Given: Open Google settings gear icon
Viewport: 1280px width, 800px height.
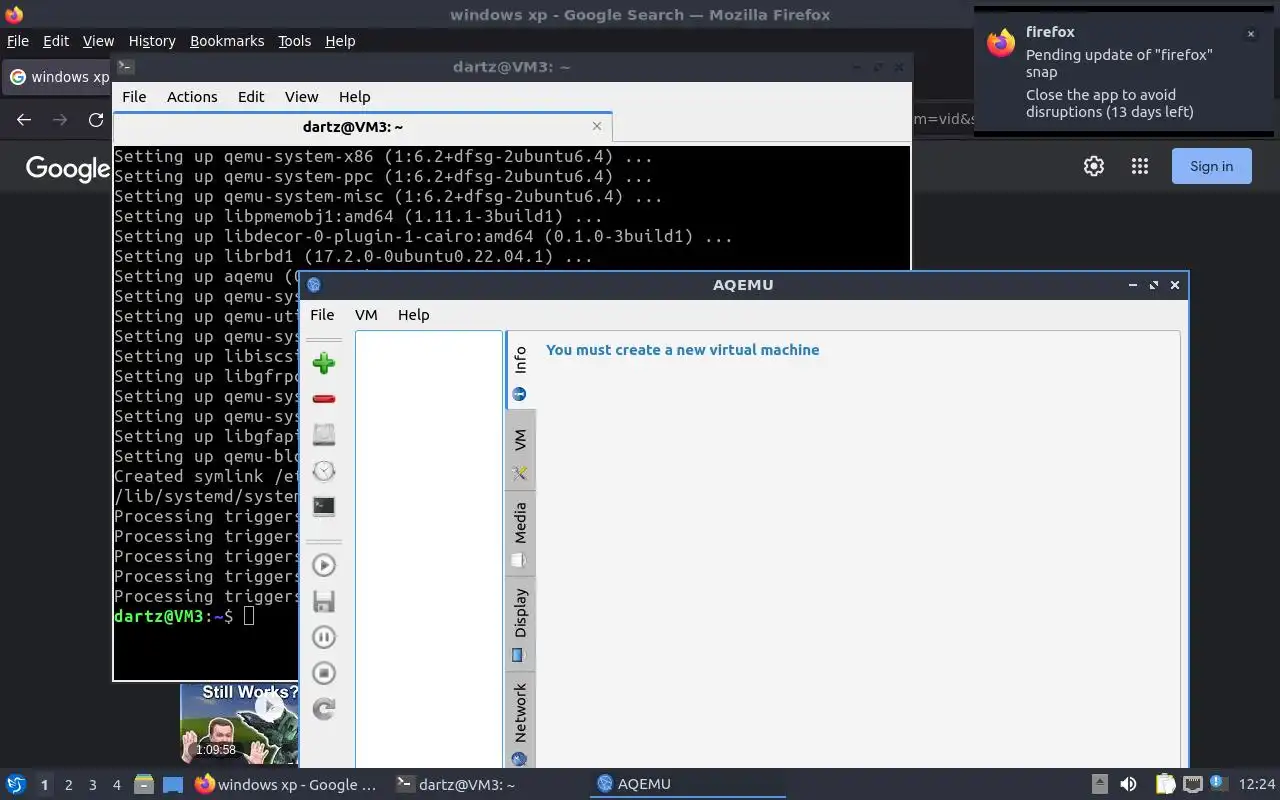Looking at the screenshot, I should point(1094,166).
